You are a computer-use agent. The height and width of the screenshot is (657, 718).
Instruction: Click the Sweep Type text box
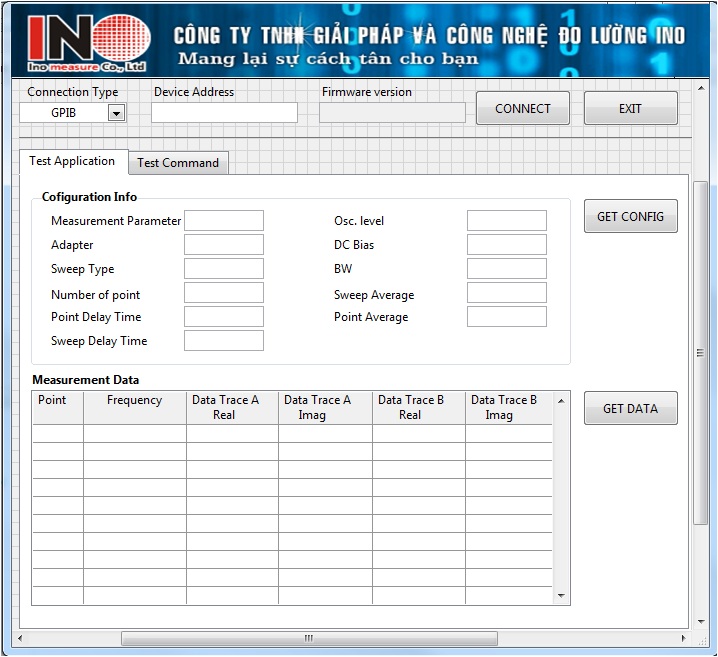[224, 269]
